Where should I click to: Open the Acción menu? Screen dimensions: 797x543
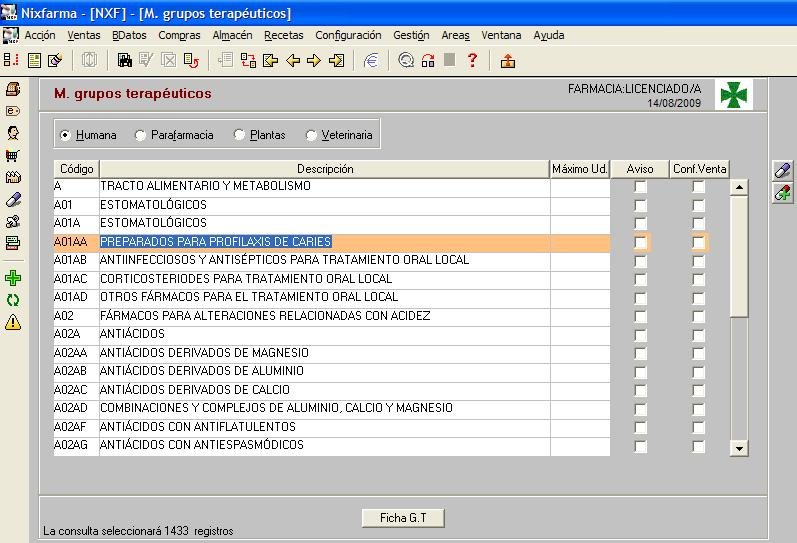(x=40, y=35)
